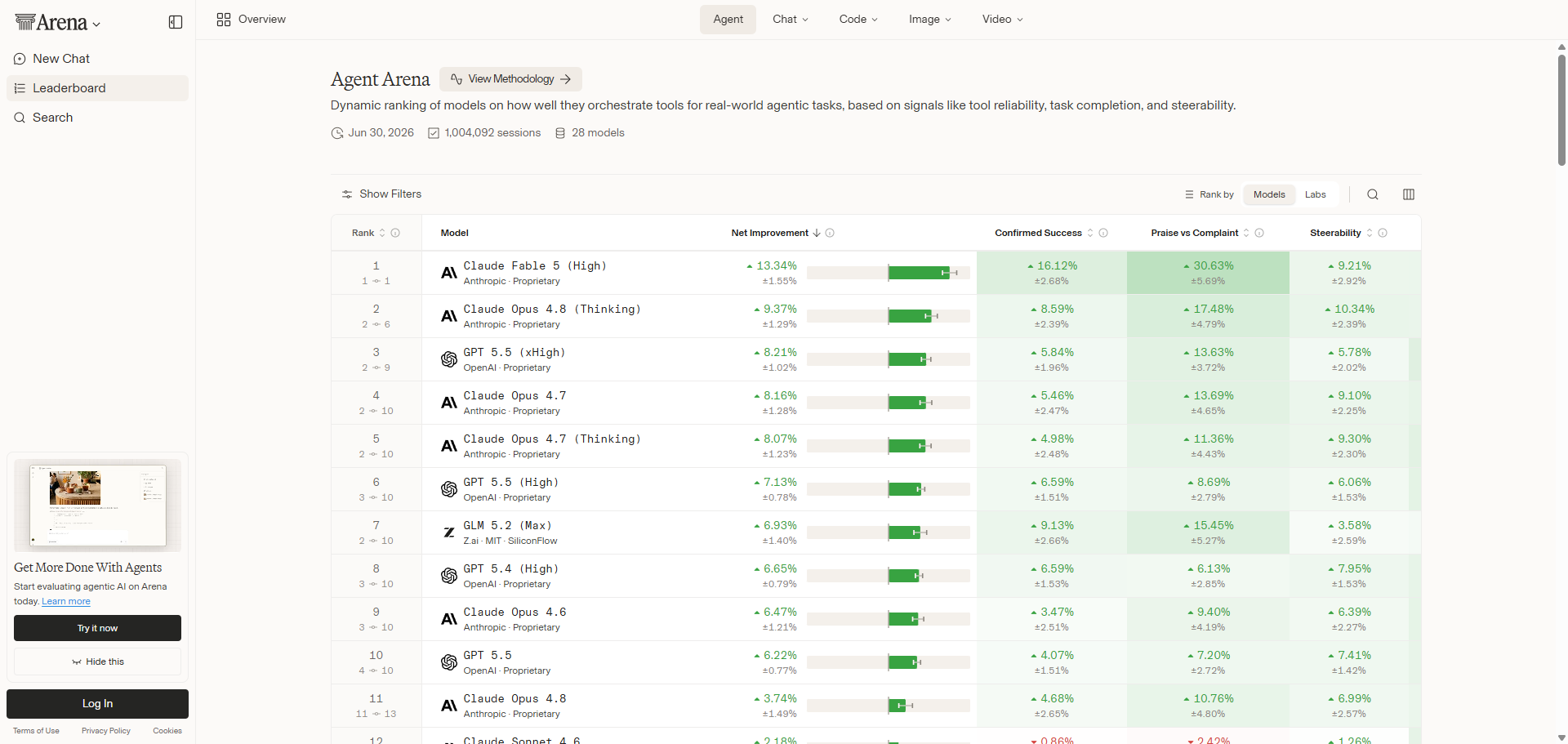Click OpenAI logo for GPT 5.5 (xHigh)
The image size is (1568, 744).
coord(449,359)
